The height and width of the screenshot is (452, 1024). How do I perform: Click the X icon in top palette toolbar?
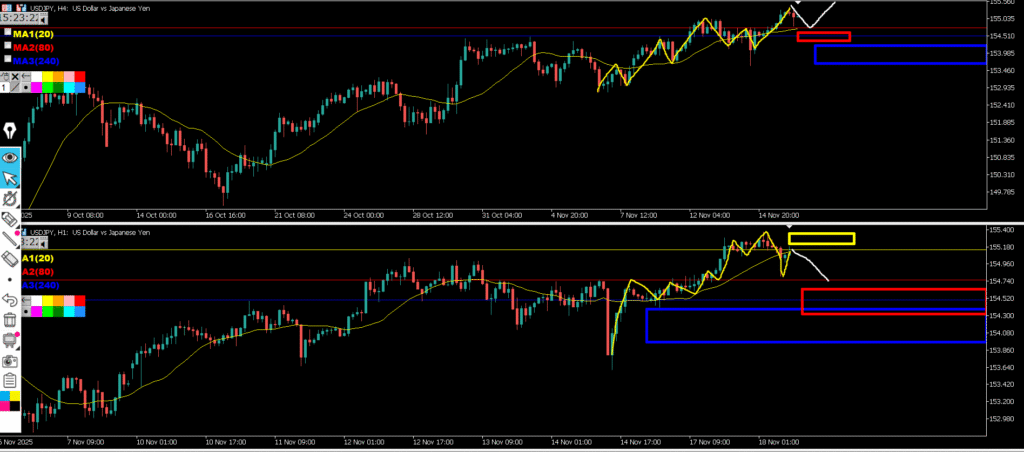13,77
